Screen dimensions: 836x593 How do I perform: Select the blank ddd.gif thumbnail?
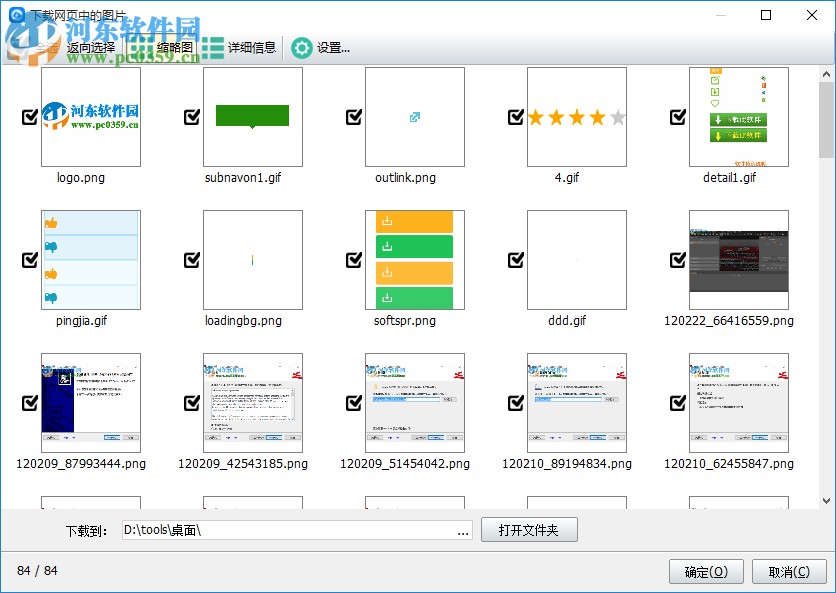577,260
